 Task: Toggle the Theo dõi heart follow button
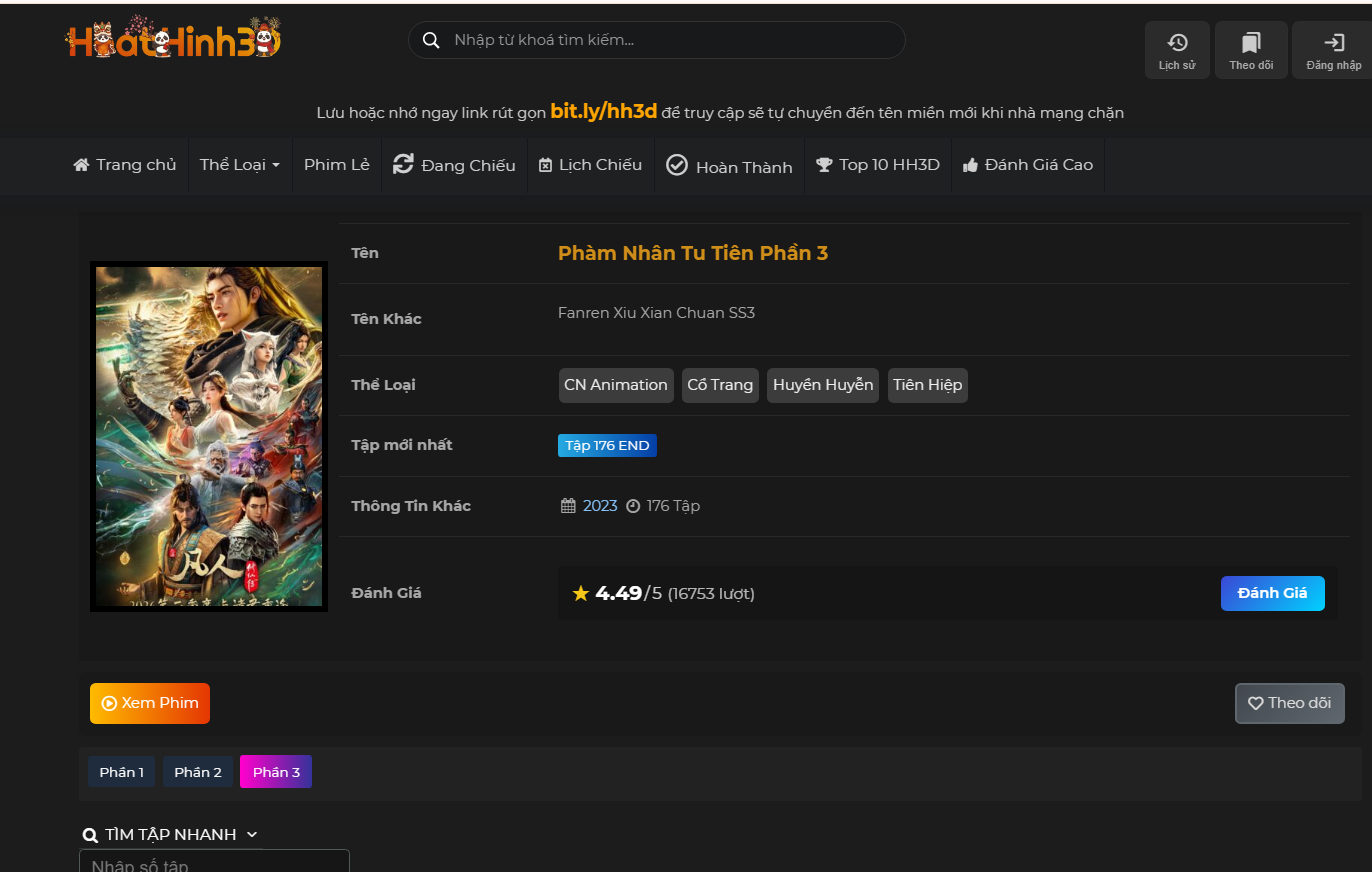pyautogui.click(x=1289, y=703)
